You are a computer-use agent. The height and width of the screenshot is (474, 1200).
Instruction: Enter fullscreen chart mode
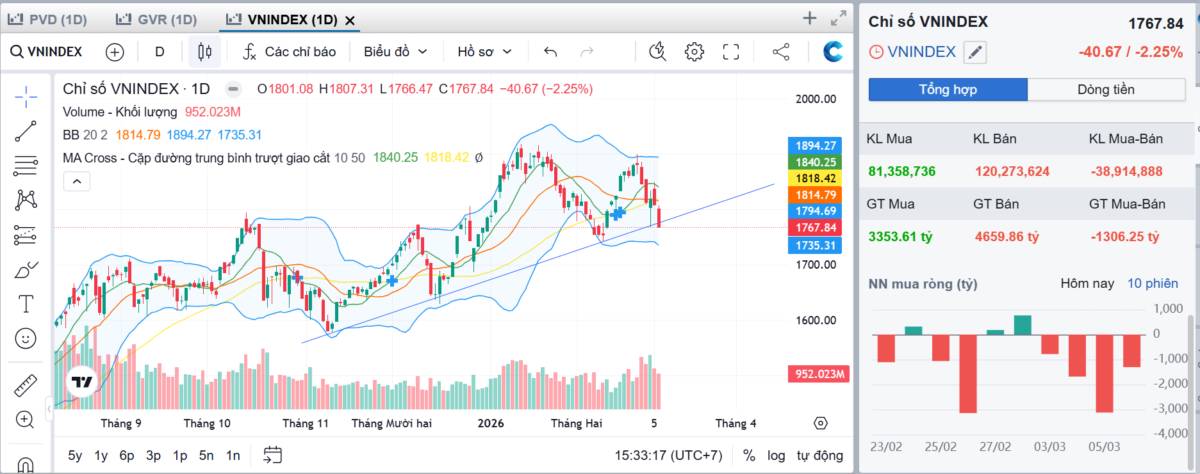(x=731, y=52)
